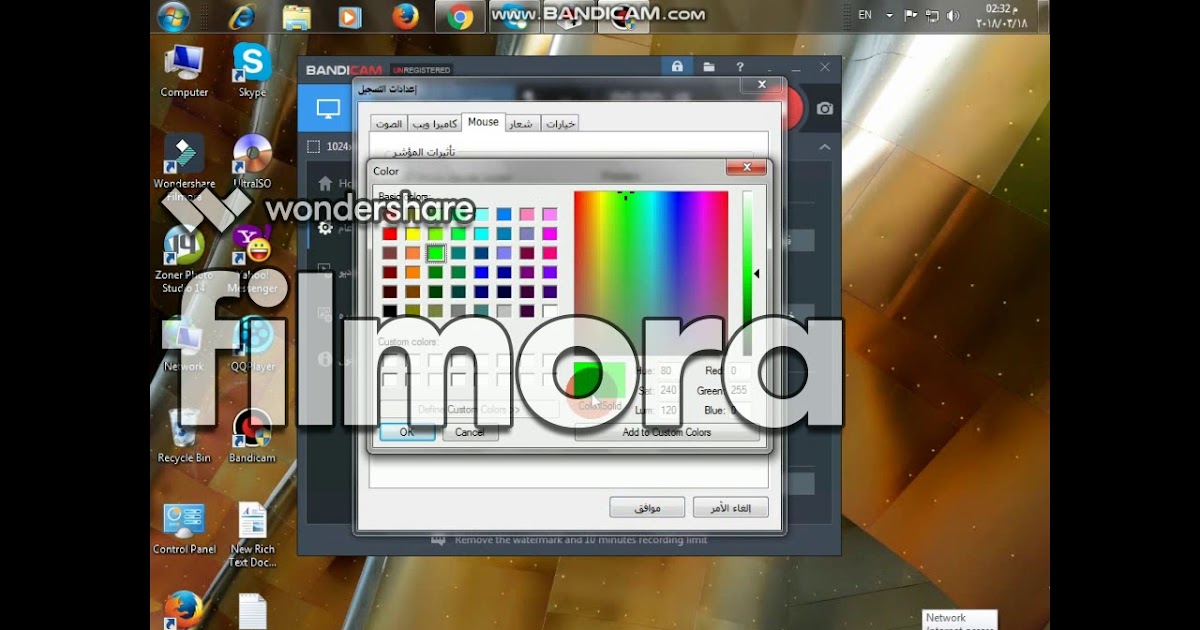Click Bandicam's sidebar info icon
The width and height of the screenshot is (1200, 630).
[325, 358]
